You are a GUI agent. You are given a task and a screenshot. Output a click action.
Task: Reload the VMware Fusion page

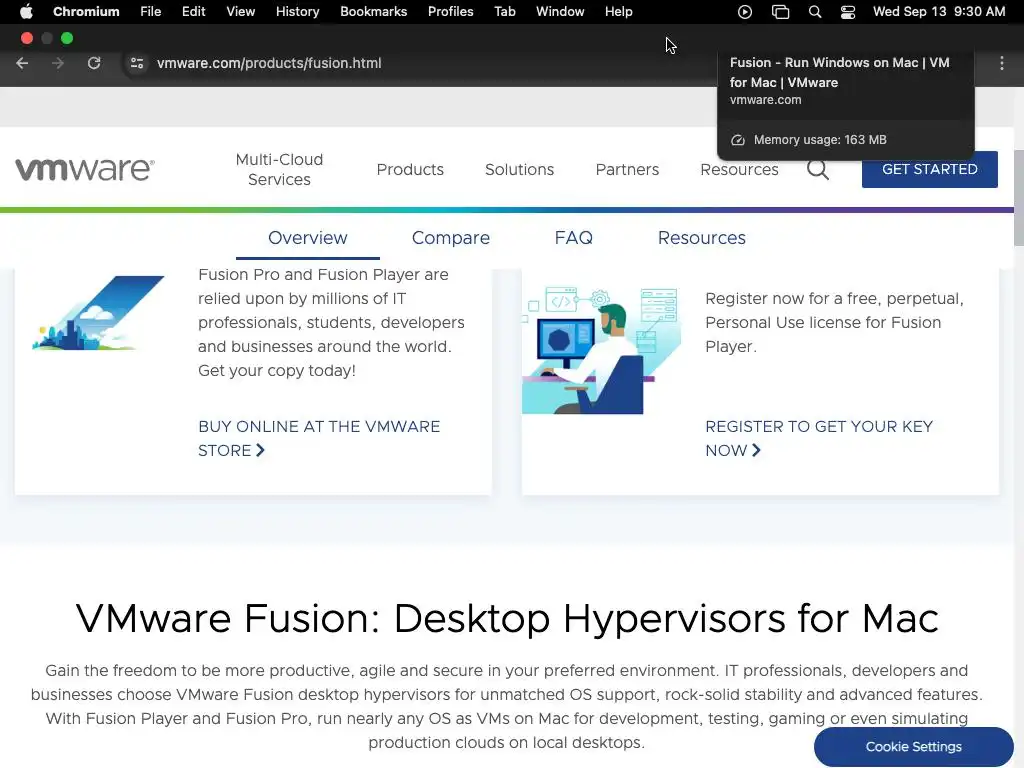[x=94, y=63]
